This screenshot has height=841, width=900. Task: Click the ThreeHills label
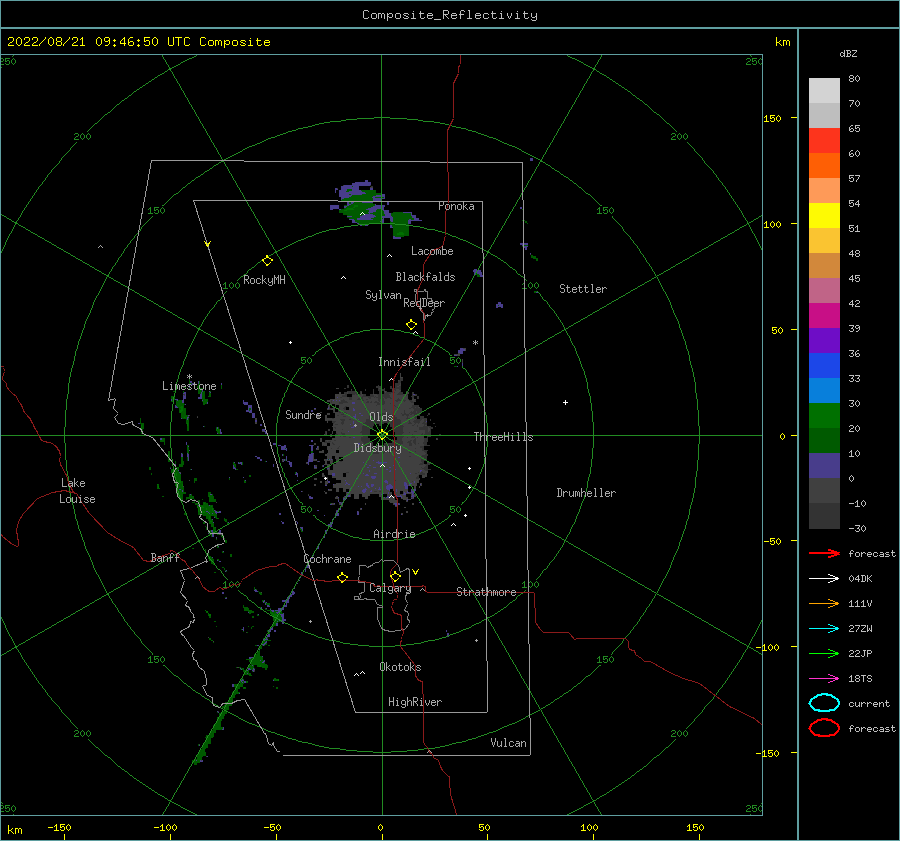tap(503, 437)
